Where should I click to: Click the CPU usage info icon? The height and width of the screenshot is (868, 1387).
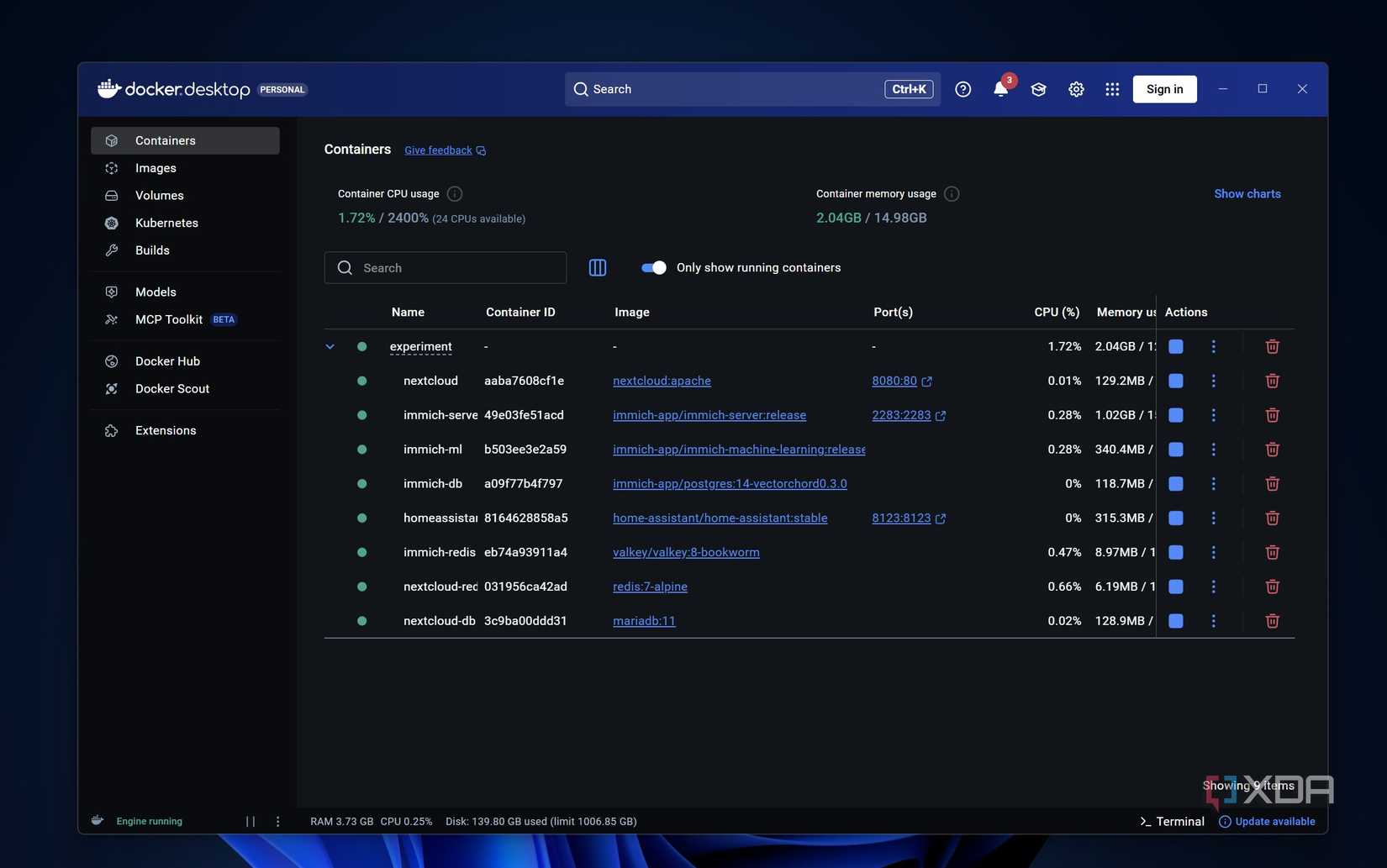click(x=455, y=194)
